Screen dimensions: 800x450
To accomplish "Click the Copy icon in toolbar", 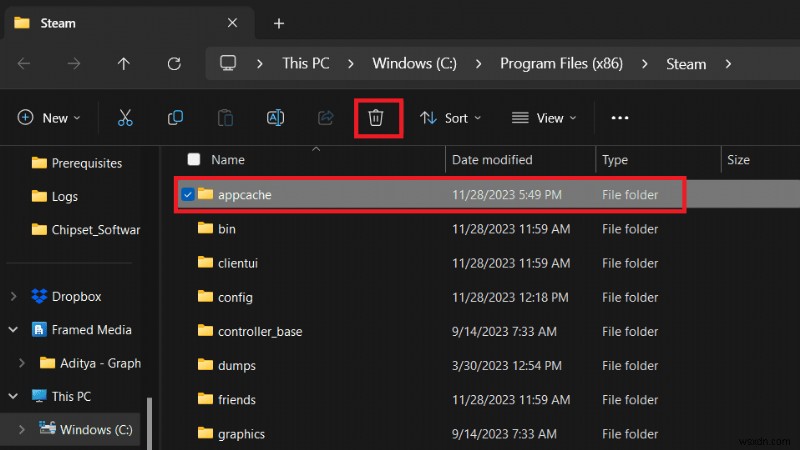I will [175, 118].
